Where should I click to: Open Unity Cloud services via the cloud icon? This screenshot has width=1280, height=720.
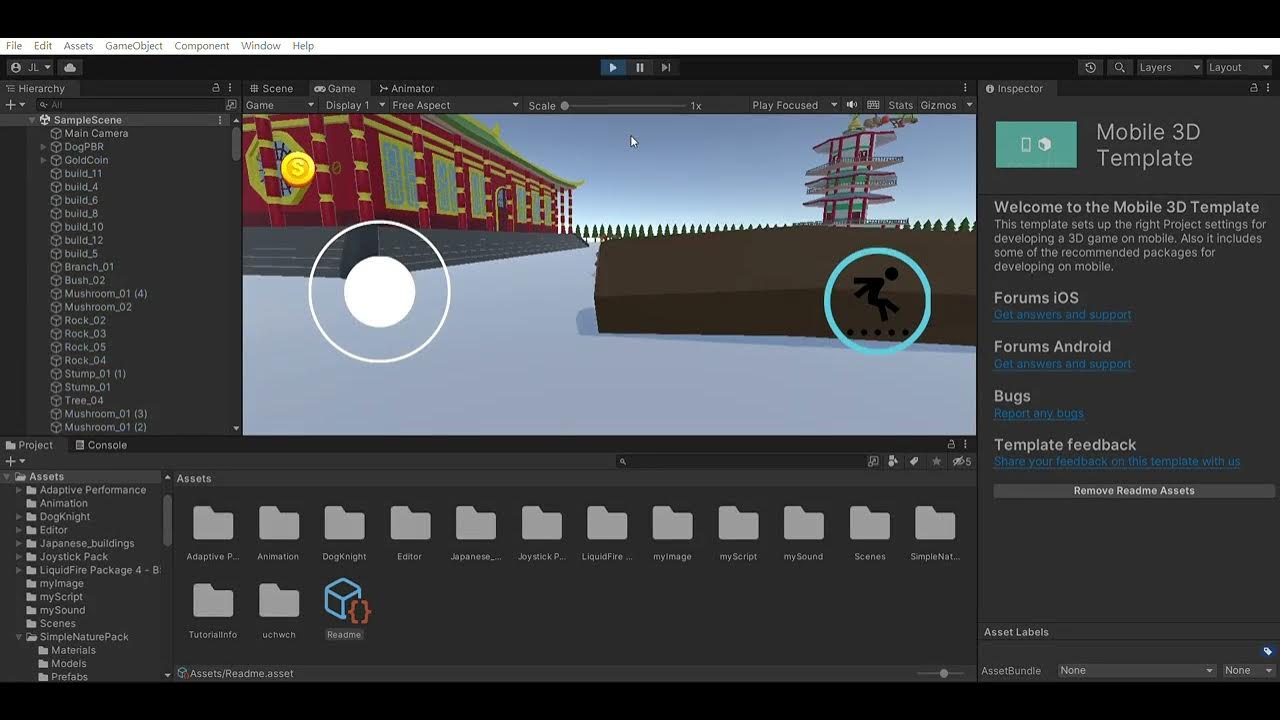70,67
